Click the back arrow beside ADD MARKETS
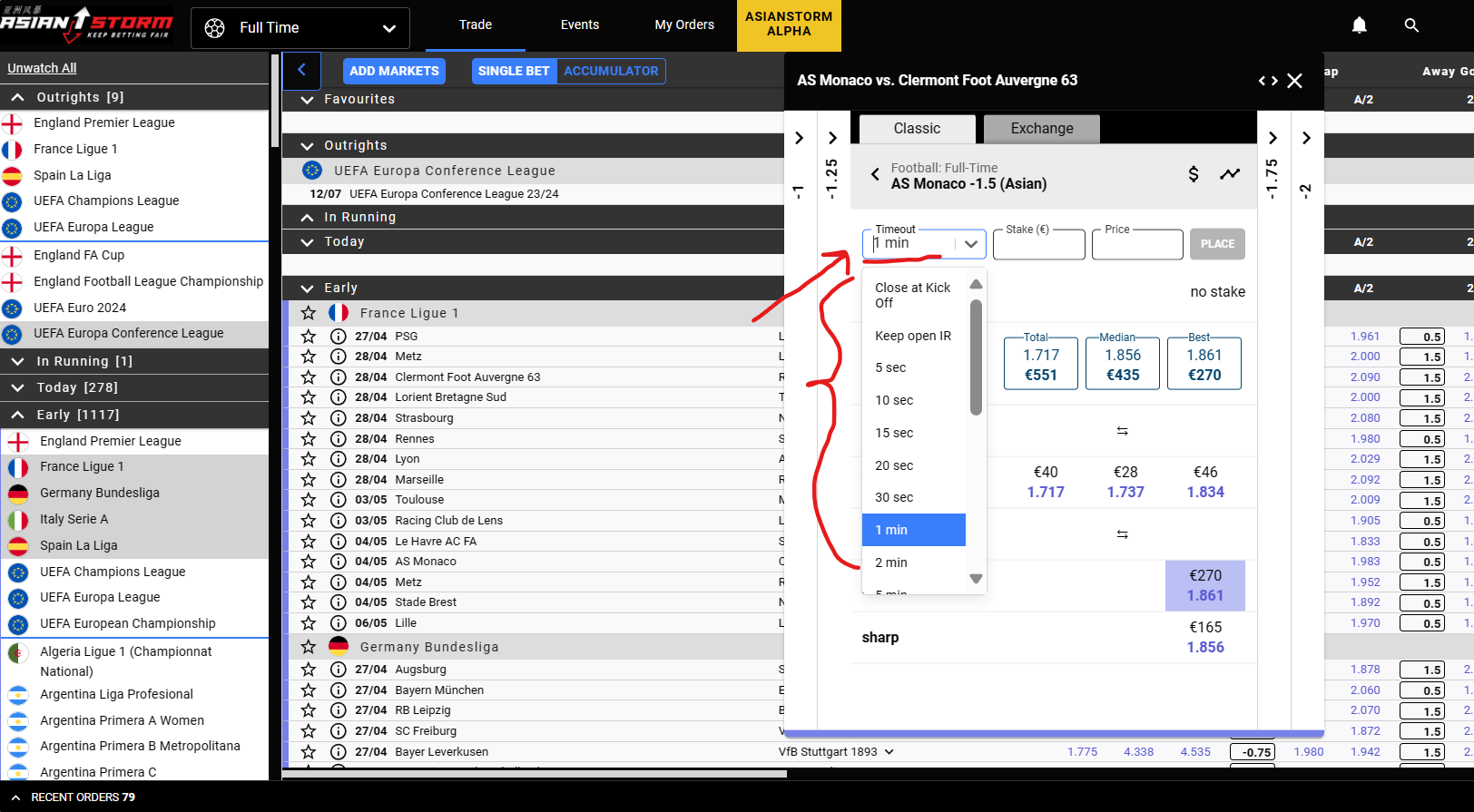Screen dimensions: 1474x812 pyautogui.click(x=302, y=70)
